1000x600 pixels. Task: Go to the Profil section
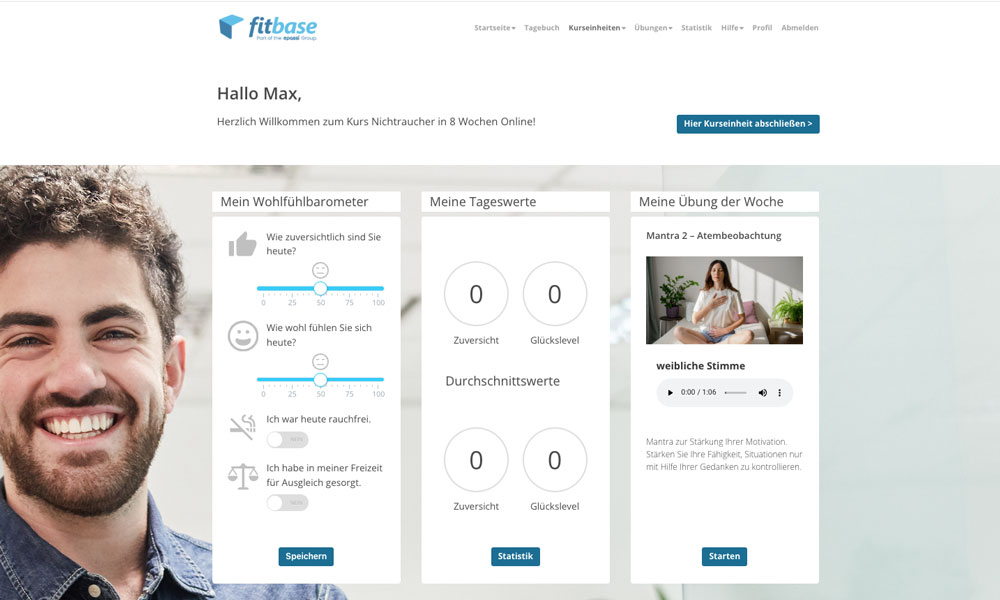pyautogui.click(x=762, y=27)
